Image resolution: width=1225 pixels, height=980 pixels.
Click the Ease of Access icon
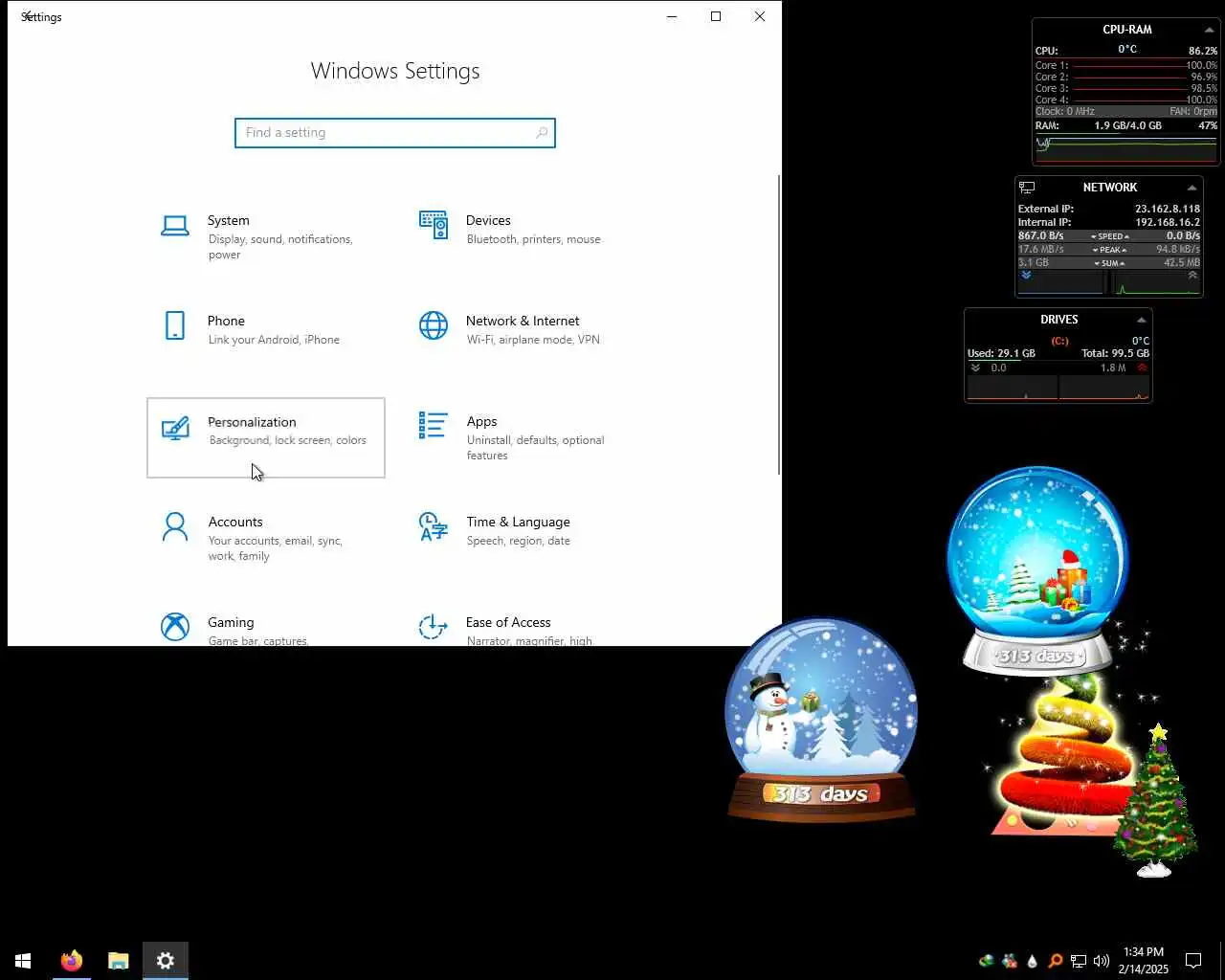click(x=434, y=627)
